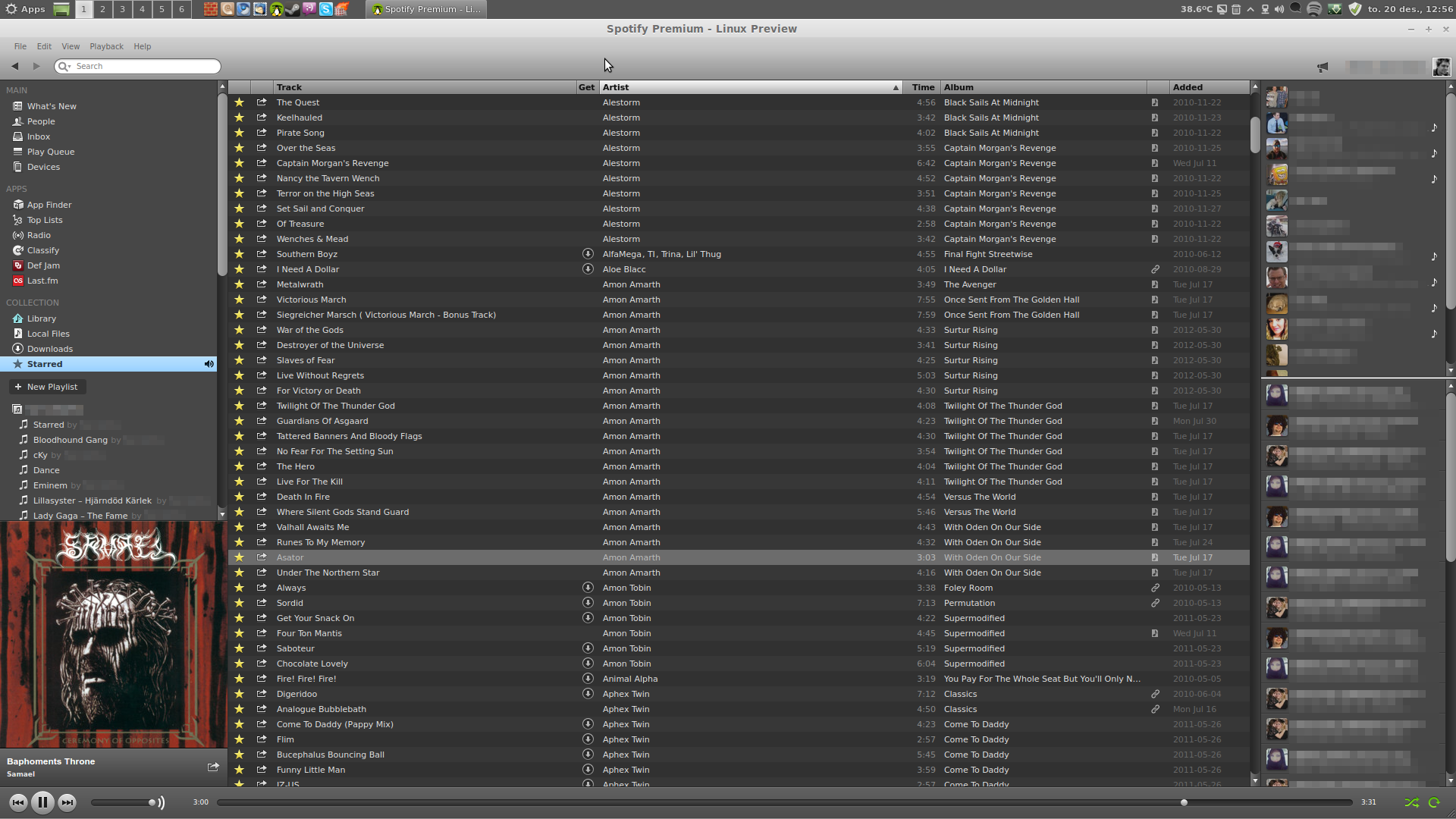
Task: Collapse the playlist folder in sidebar
Action: point(17,409)
